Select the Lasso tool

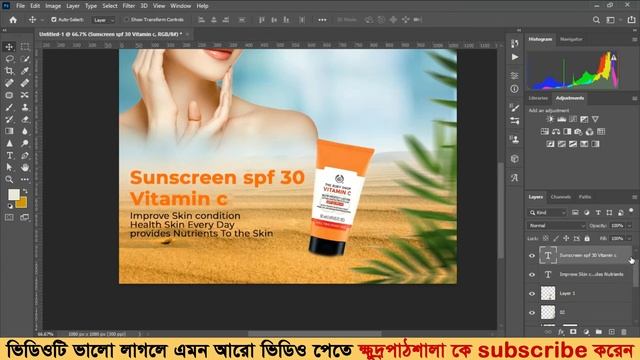tap(9, 59)
